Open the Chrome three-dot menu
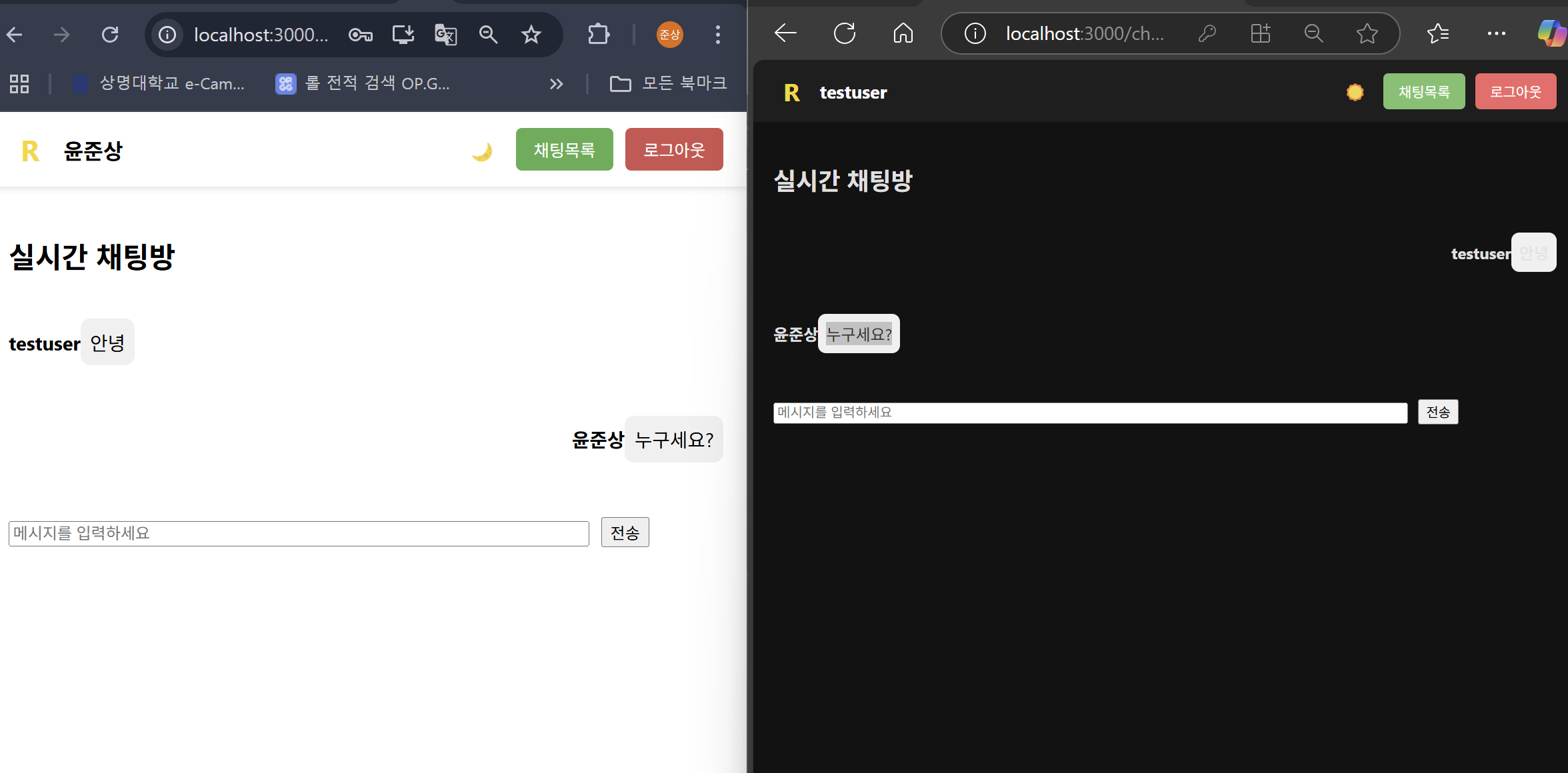This screenshot has height=773, width=1568. point(717,35)
